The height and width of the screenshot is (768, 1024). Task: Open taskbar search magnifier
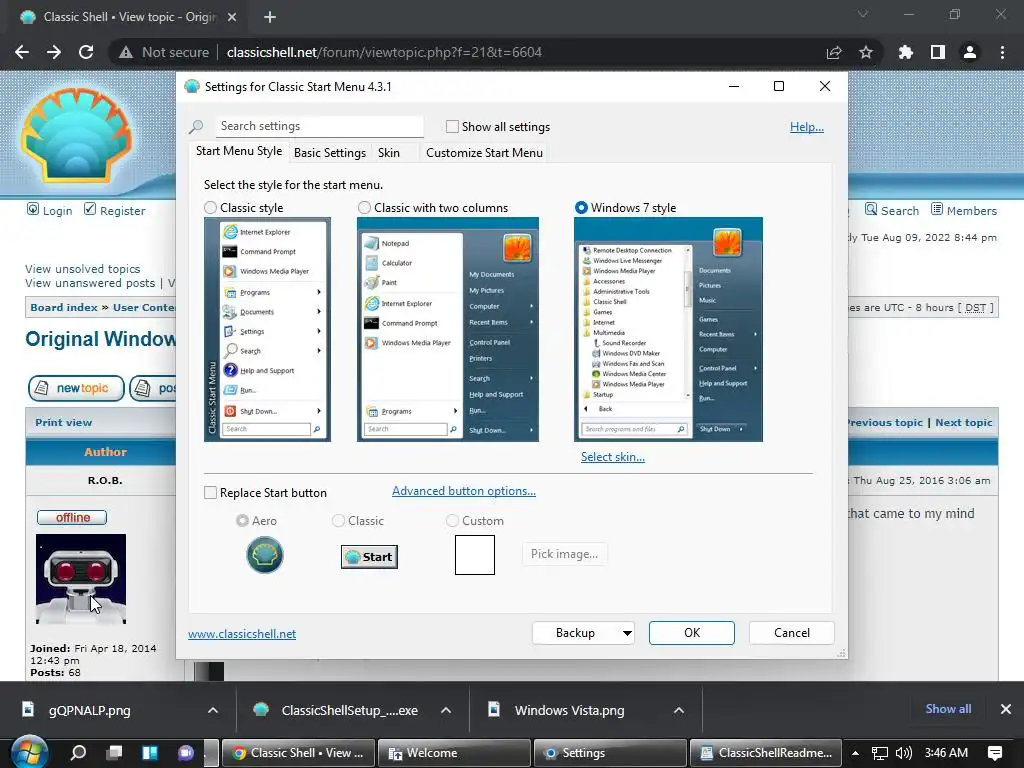pos(78,753)
